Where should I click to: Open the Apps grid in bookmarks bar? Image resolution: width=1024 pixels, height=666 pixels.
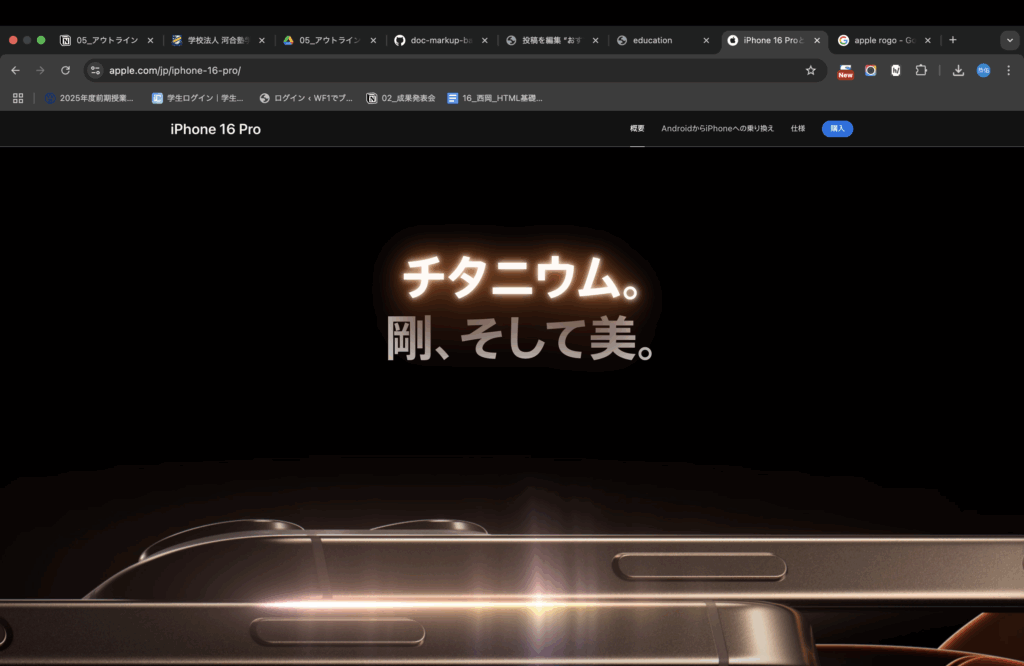pyautogui.click(x=17, y=98)
